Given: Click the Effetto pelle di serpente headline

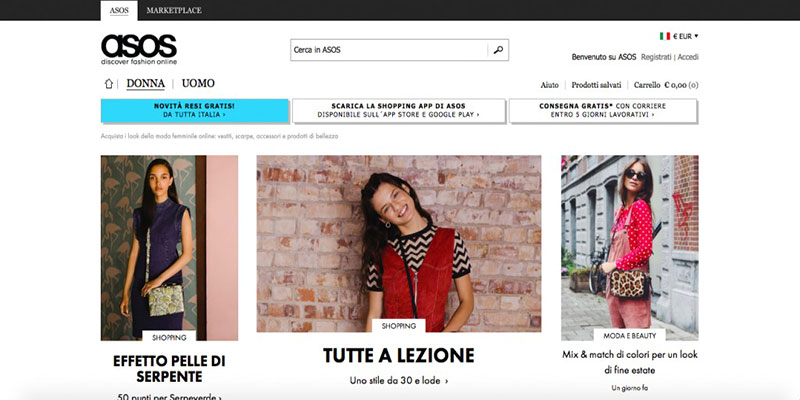Looking at the screenshot, I should [169, 369].
